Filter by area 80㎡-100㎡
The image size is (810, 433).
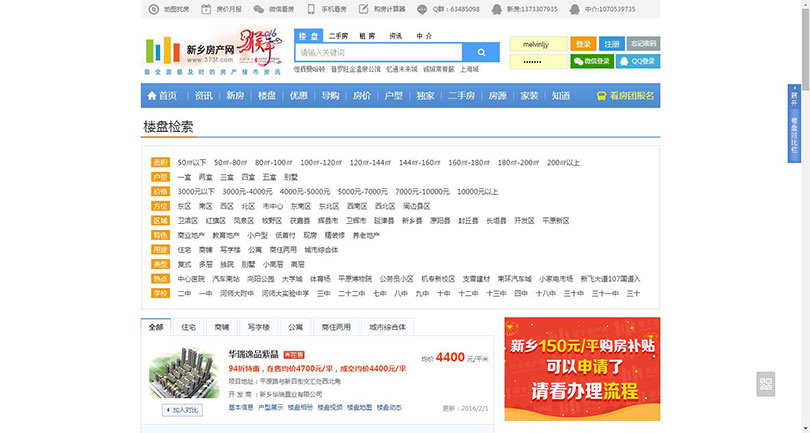273,162
